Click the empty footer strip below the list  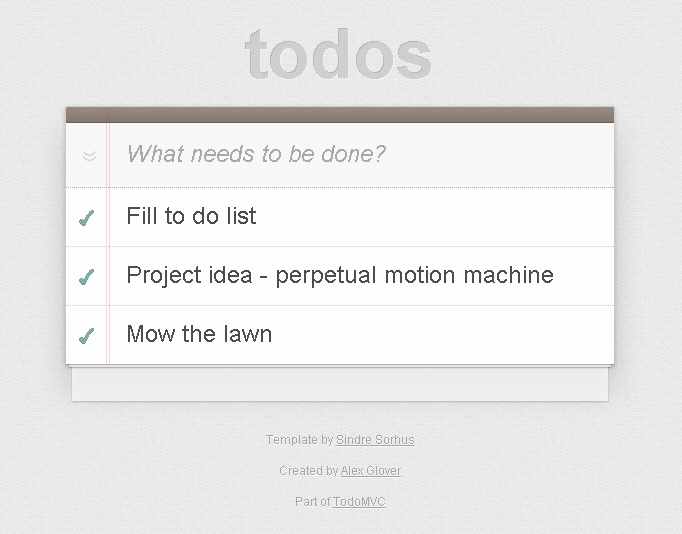pos(340,384)
